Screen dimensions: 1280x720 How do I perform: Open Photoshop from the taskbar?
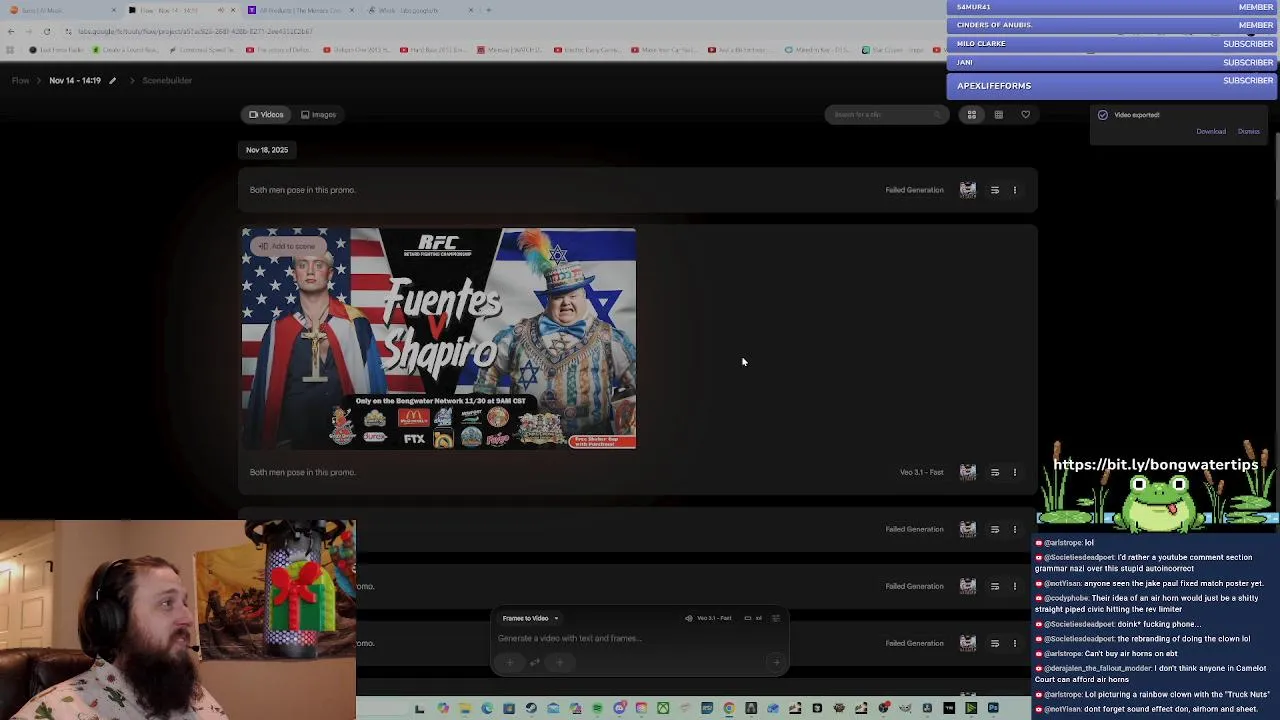click(993, 708)
